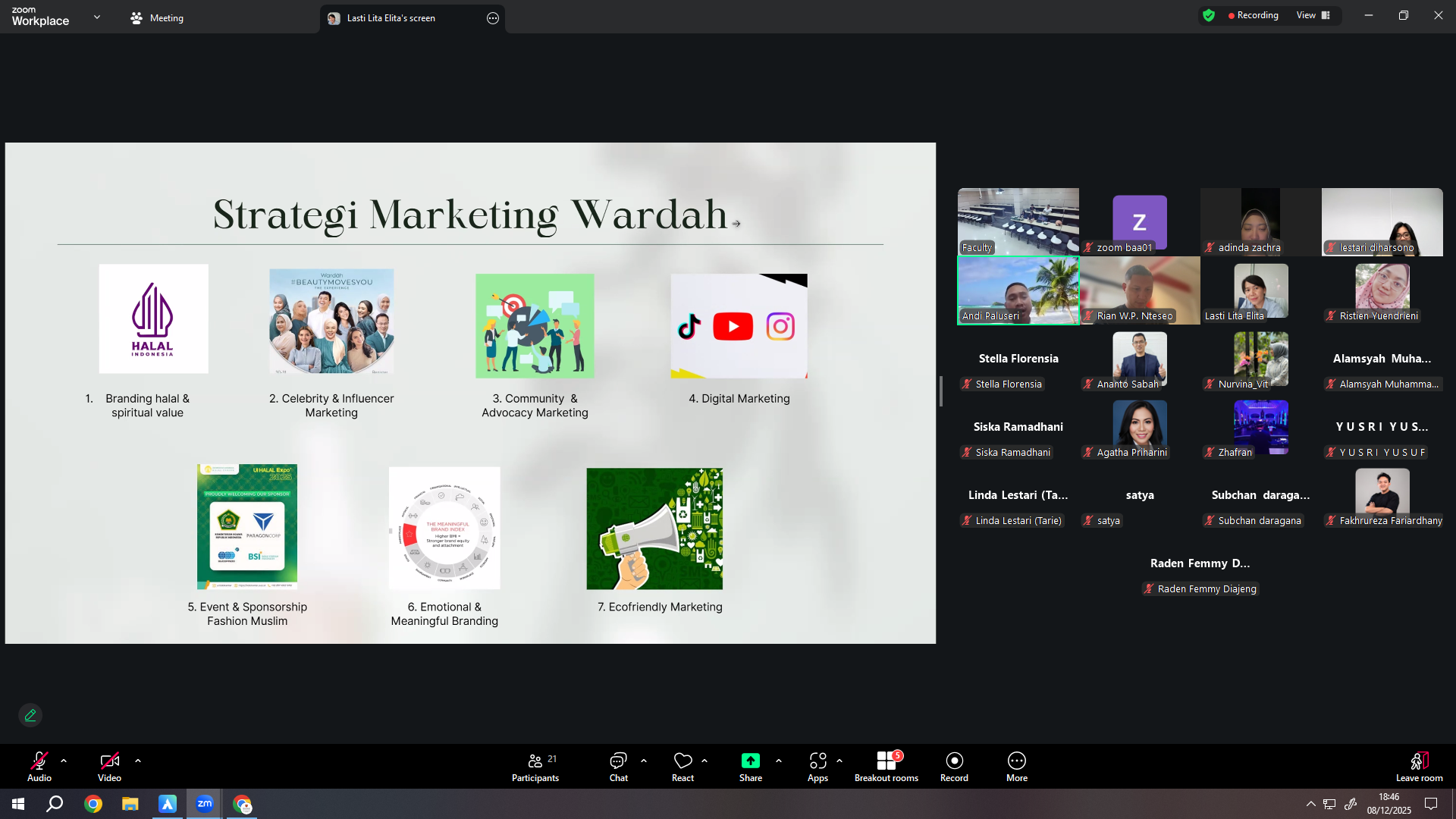Expand reactions arrow beside React
Viewport: 1456px width, 819px height.
(x=704, y=760)
